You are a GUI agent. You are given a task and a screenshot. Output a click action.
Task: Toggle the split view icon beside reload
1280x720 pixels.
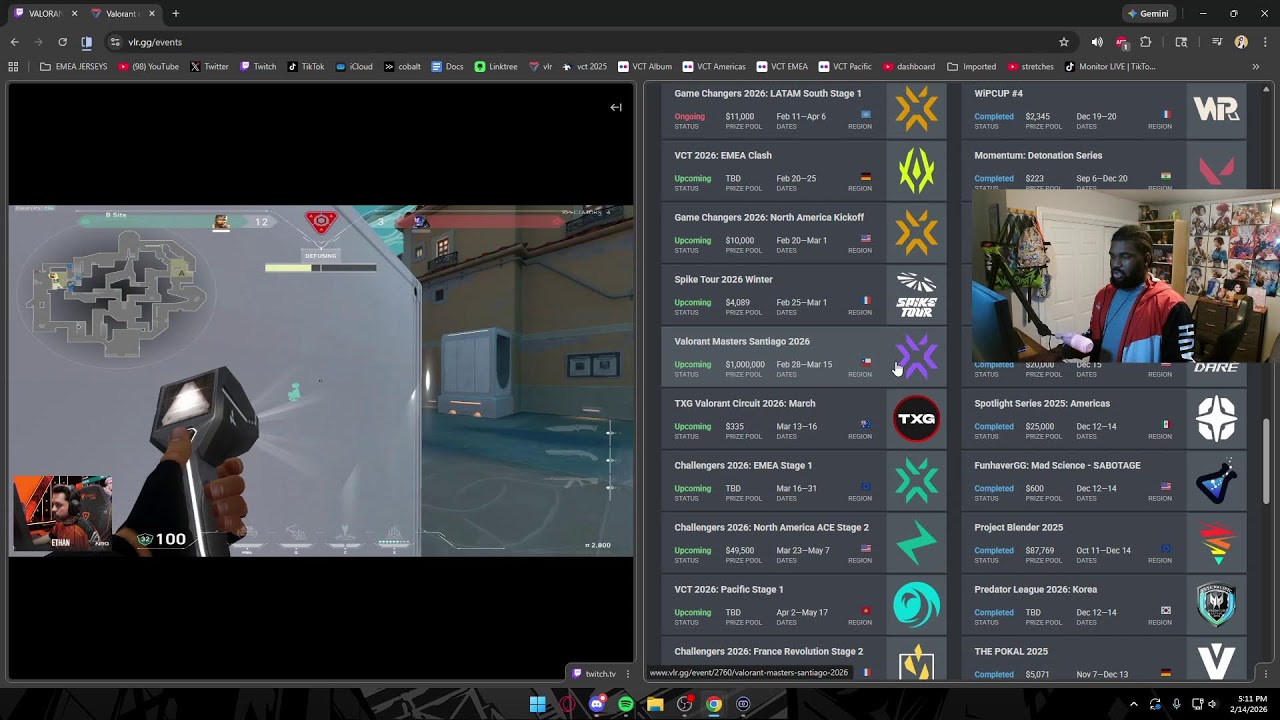(x=86, y=42)
